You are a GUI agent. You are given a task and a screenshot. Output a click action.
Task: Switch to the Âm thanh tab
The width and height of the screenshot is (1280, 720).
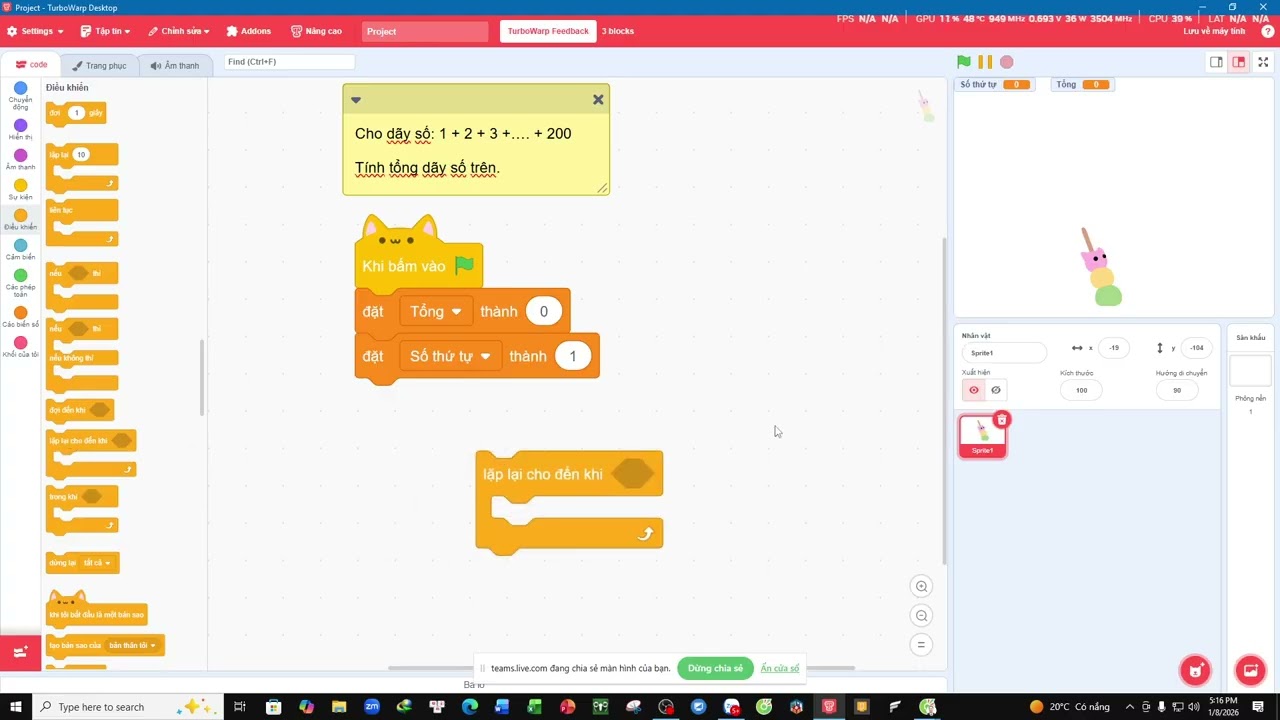175,65
